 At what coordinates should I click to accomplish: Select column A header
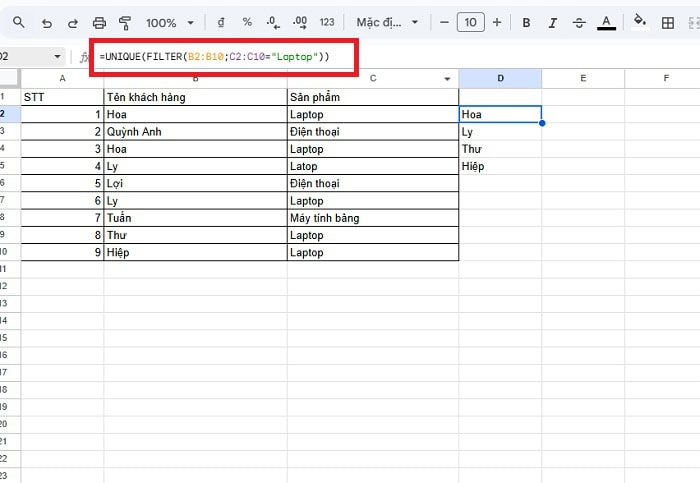point(62,79)
